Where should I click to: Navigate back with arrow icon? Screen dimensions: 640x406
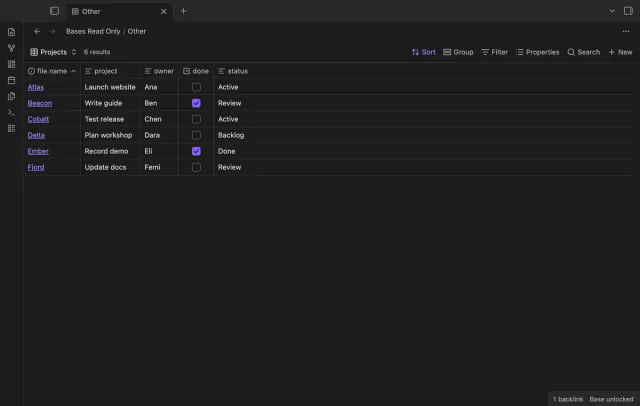point(37,31)
